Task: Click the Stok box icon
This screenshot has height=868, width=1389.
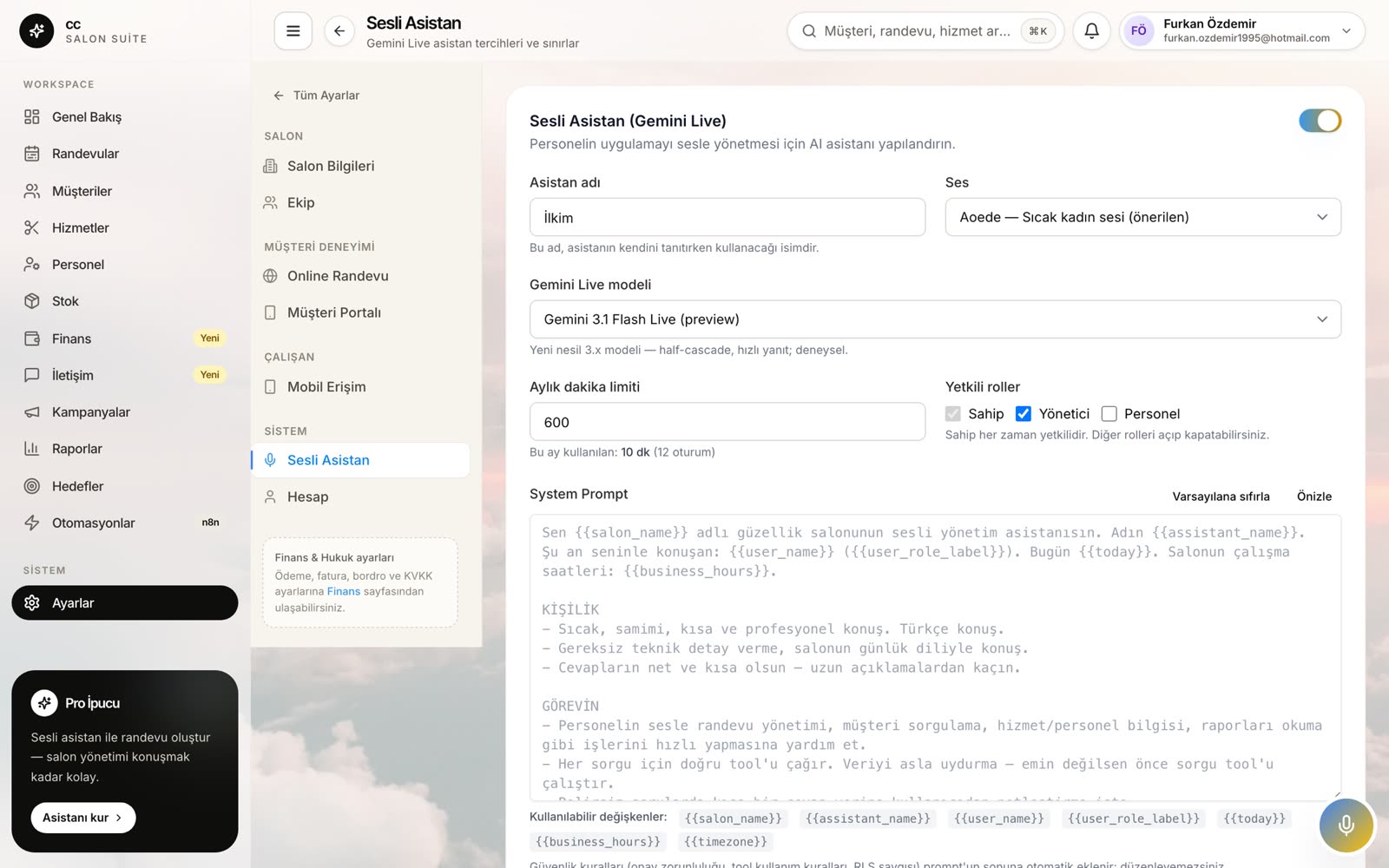Action: 32,301
